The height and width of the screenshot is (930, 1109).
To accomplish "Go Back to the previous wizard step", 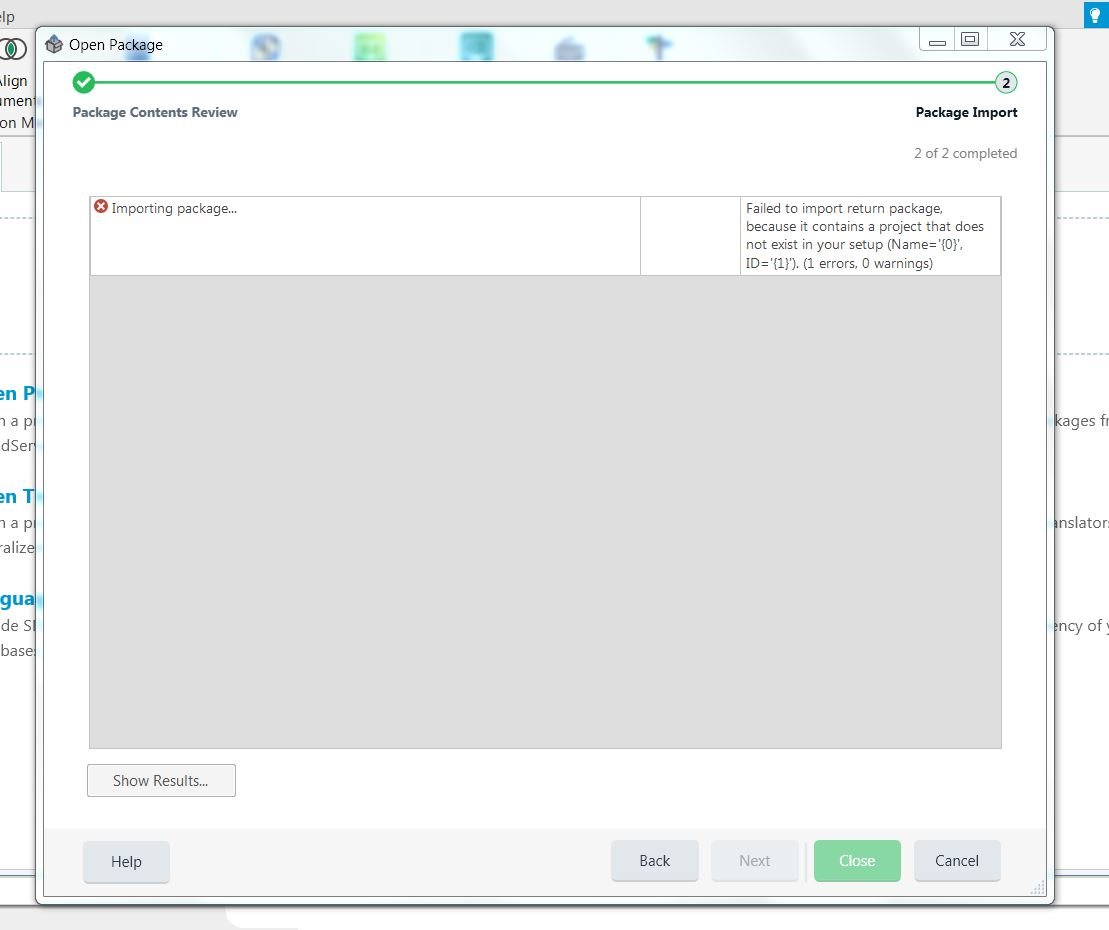I will 654,860.
